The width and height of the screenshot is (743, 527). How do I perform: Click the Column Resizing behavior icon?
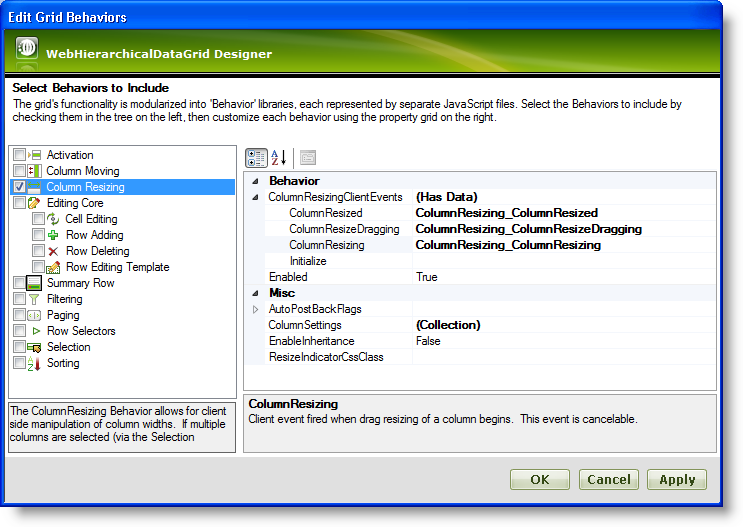pyautogui.click(x=34, y=187)
